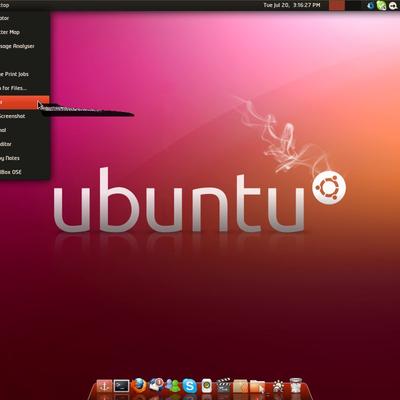Open the Docky anchor icon in the dock
Viewport: 400px width, 400px height.
point(104,386)
